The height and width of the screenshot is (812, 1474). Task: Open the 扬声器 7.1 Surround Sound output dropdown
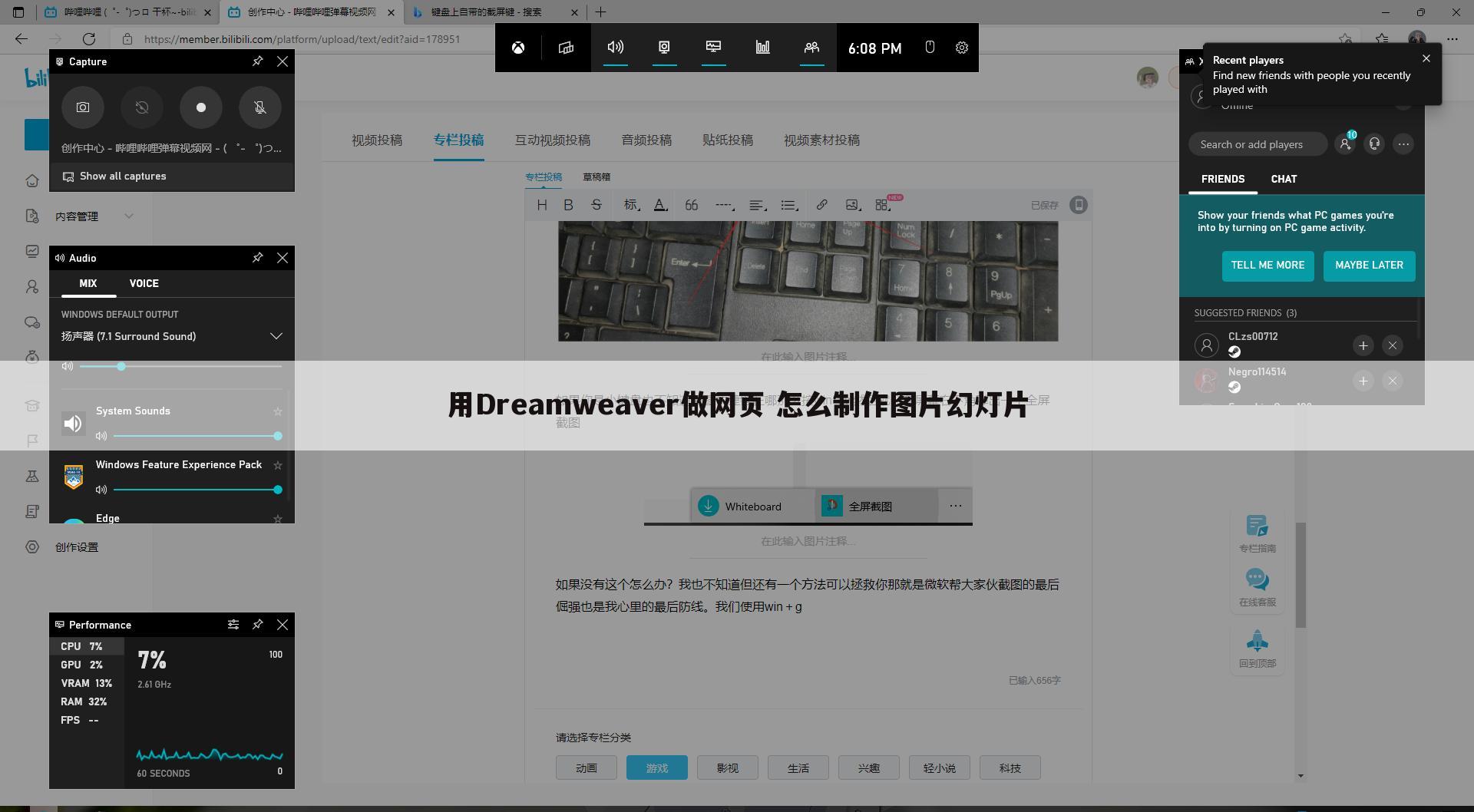[276, 336]
